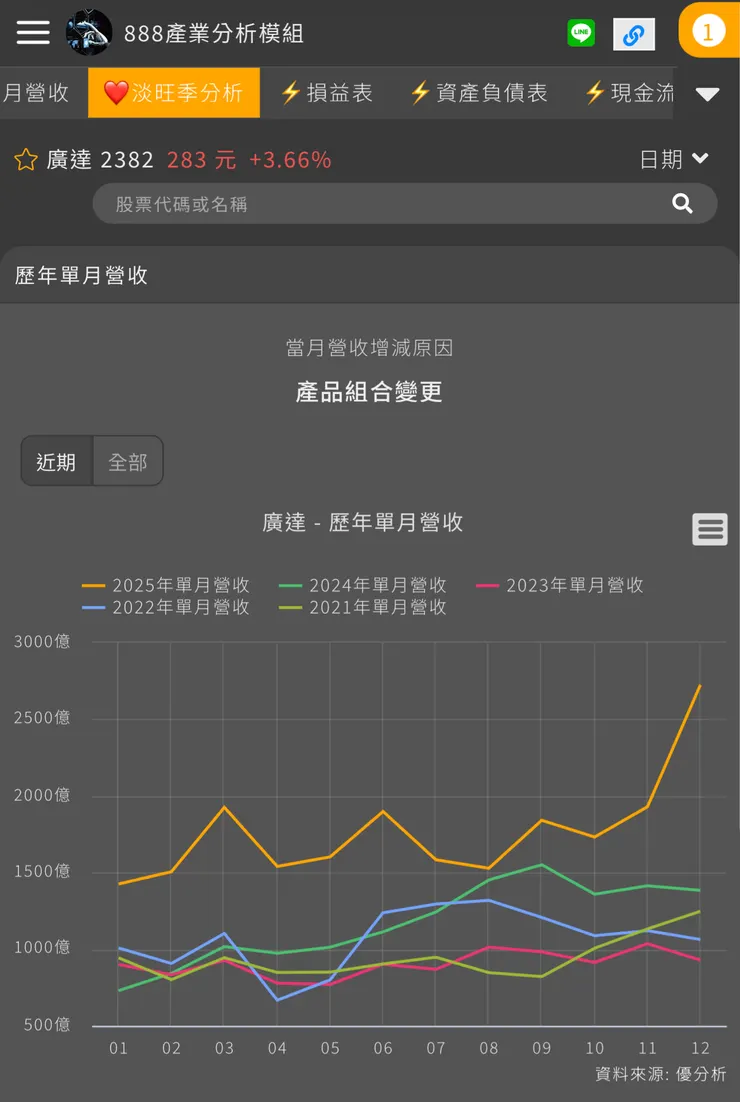Open the orange notification badge showing 1

(708, 31)
